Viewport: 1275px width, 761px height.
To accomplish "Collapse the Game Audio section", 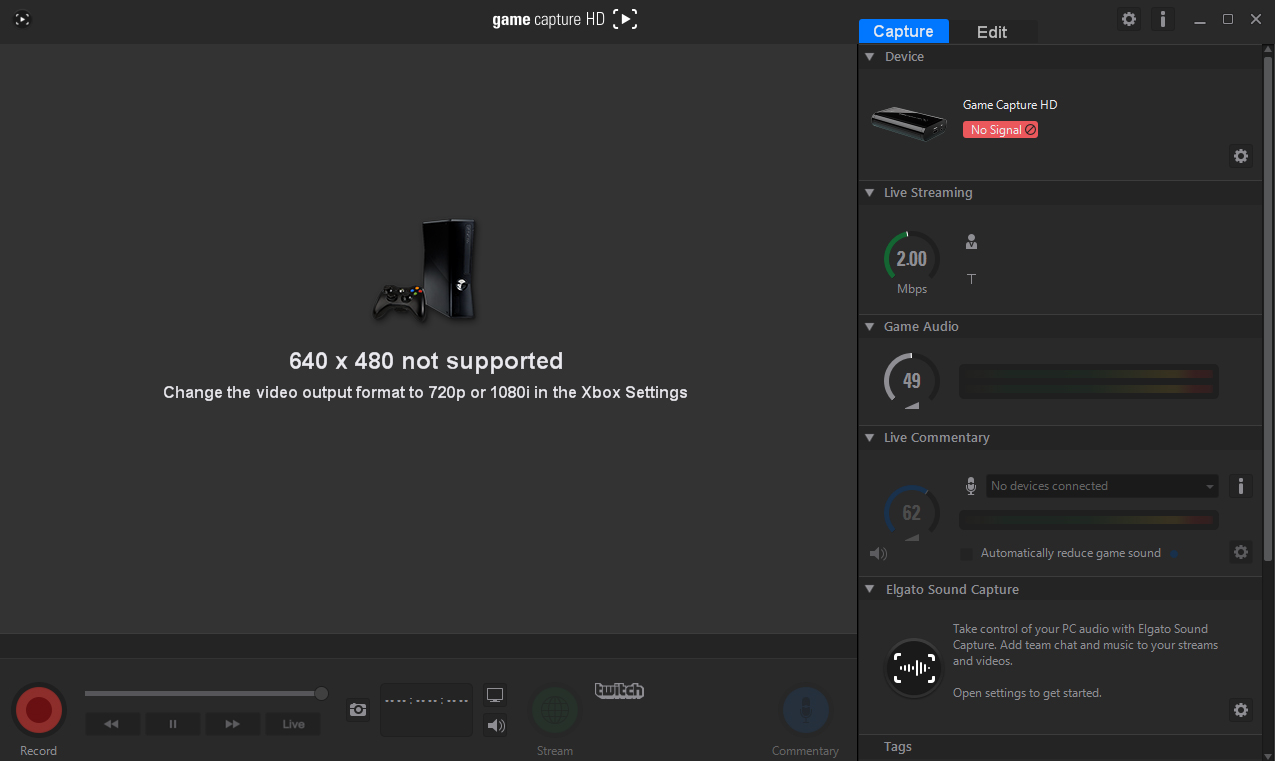I will [x=870, y=327].
